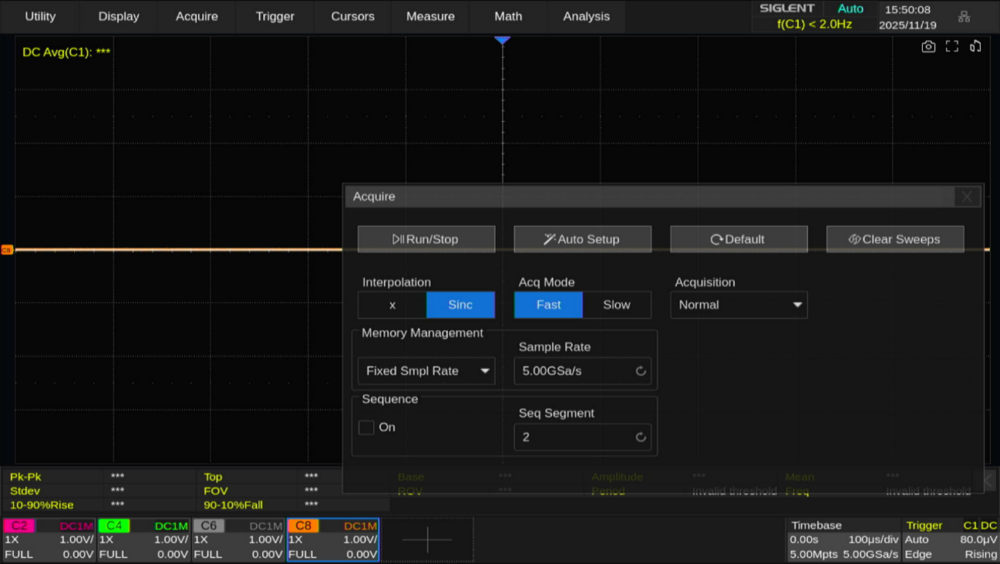Close the Acquire dialog
The image size is (1000, 564).
[966, 197]
